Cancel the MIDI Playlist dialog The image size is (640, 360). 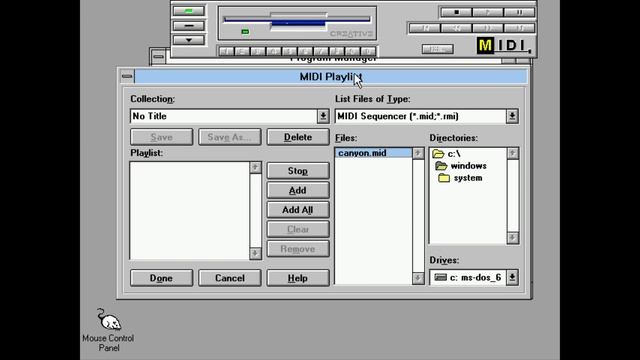(x=230, y=278)
